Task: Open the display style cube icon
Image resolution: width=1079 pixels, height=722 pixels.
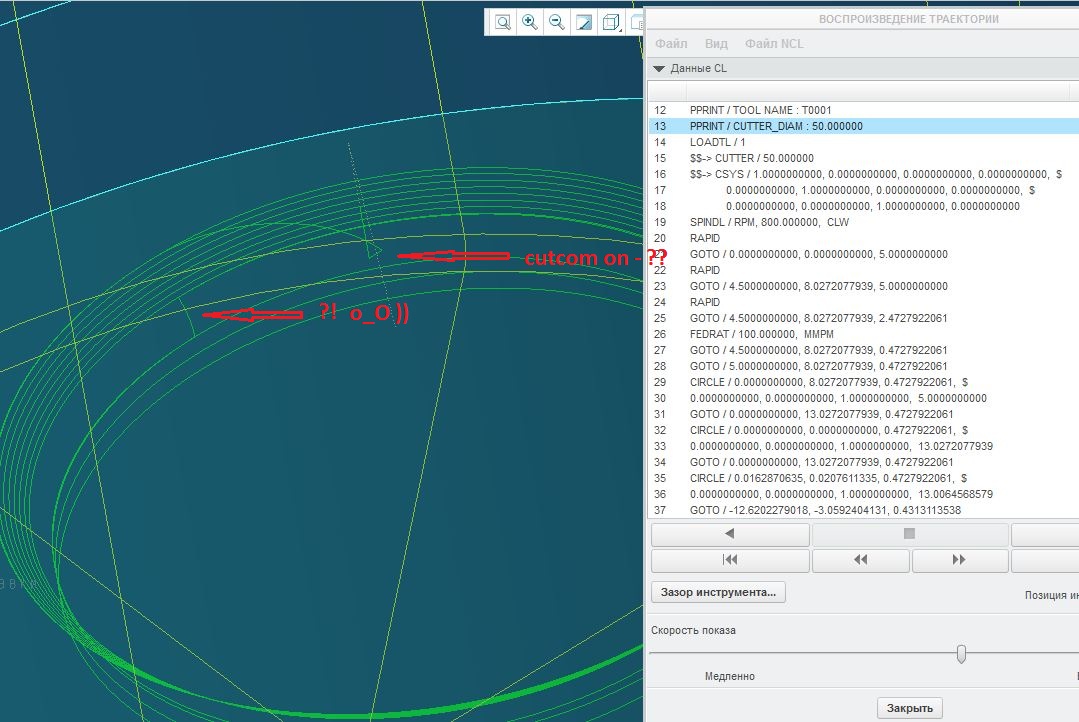Action: pyautogui.click(x=610, y=22)
